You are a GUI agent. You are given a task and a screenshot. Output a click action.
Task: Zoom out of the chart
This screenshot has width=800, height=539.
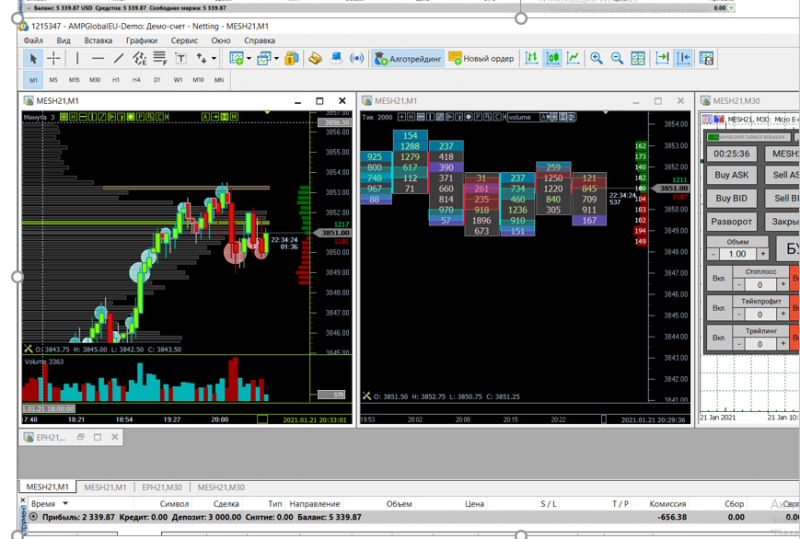click(x=617, y=59)
